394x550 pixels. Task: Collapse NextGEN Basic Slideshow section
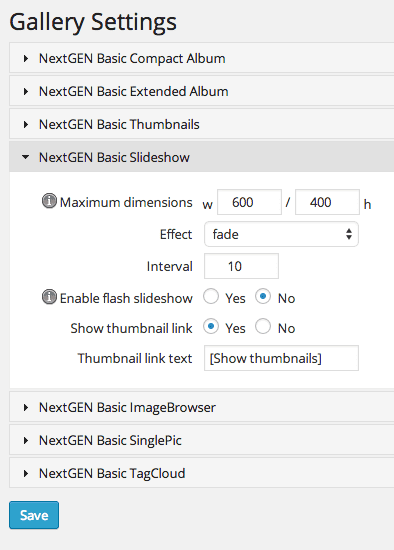202,157
